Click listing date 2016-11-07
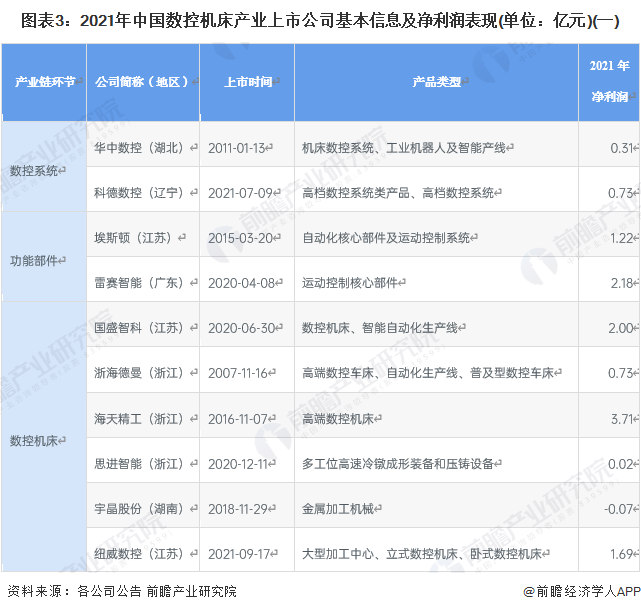Viewport: 641px width, 612px height. point(238,419)
